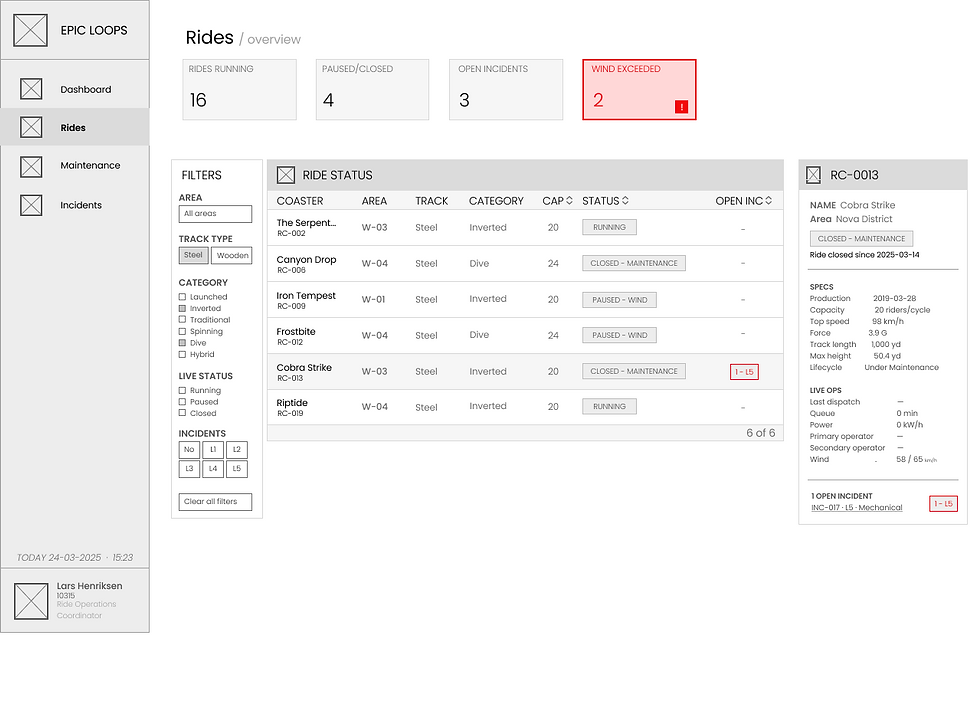Screen dimensions: 980x727
Task: Click the Ride Status panel icon
Action: click(286, 175)
